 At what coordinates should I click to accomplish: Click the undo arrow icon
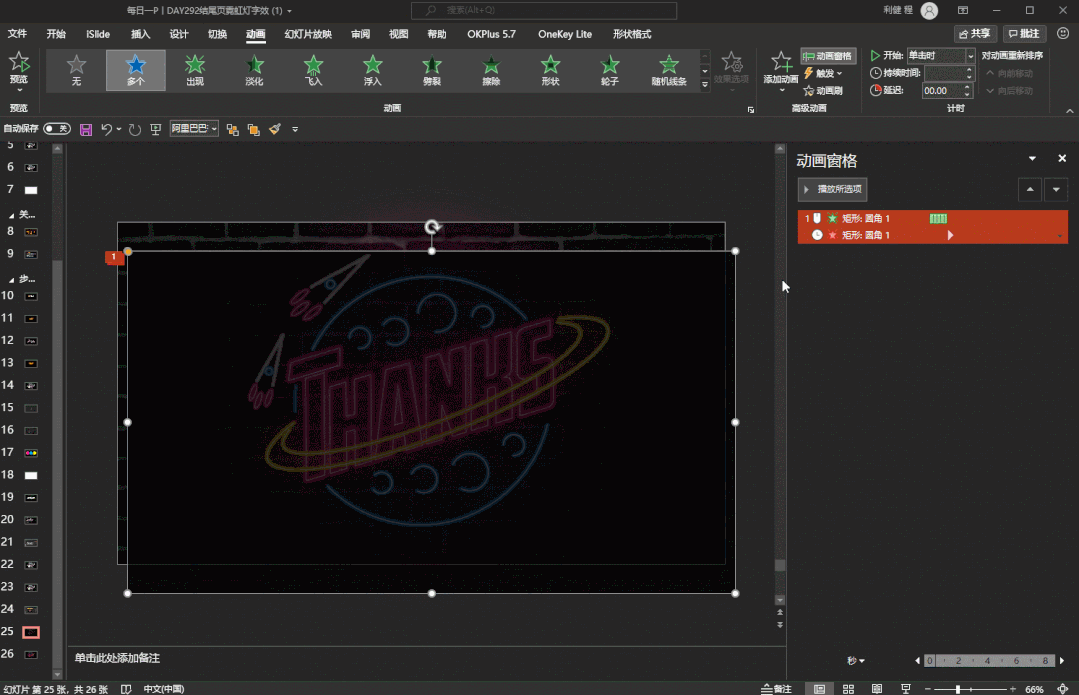[x=107, y=129]
